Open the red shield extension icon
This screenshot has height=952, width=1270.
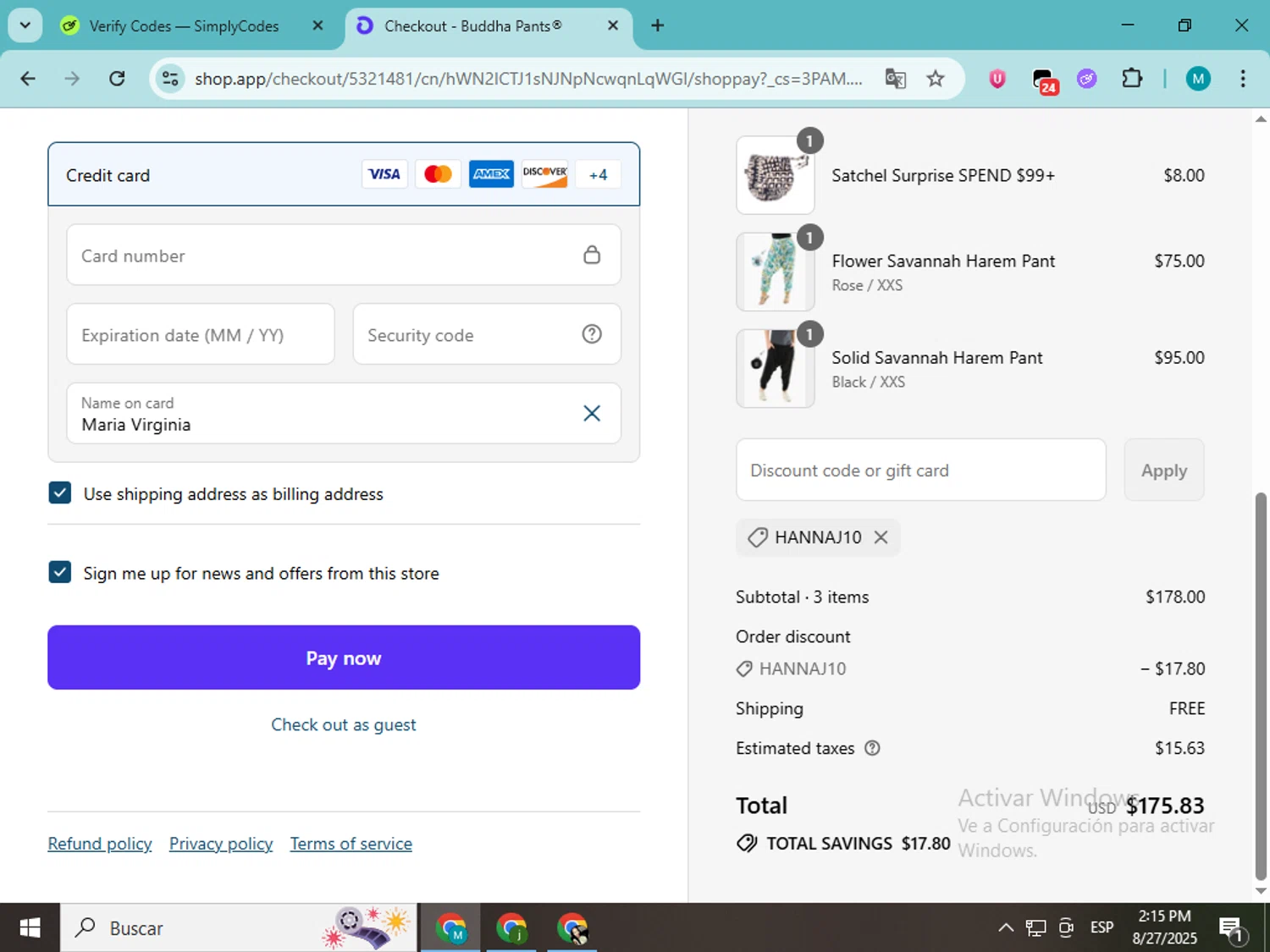coord(997,79)
